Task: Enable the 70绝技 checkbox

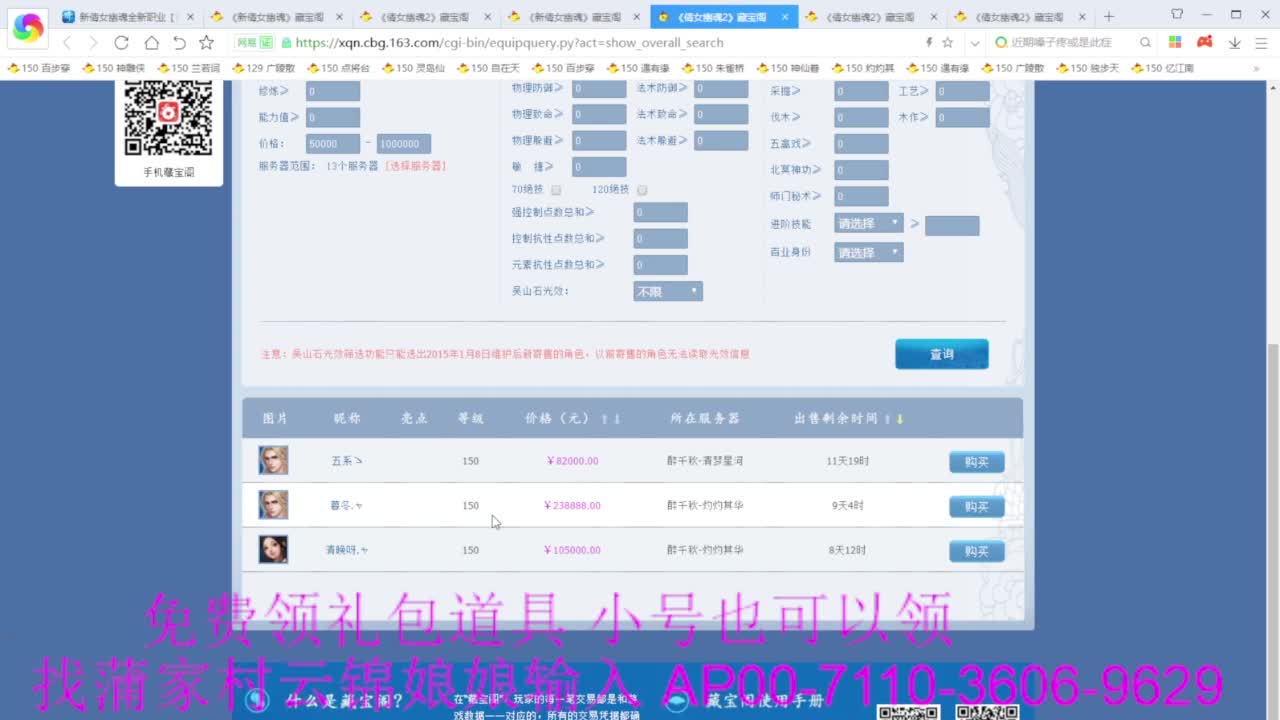Action: (x=556, y=189)
